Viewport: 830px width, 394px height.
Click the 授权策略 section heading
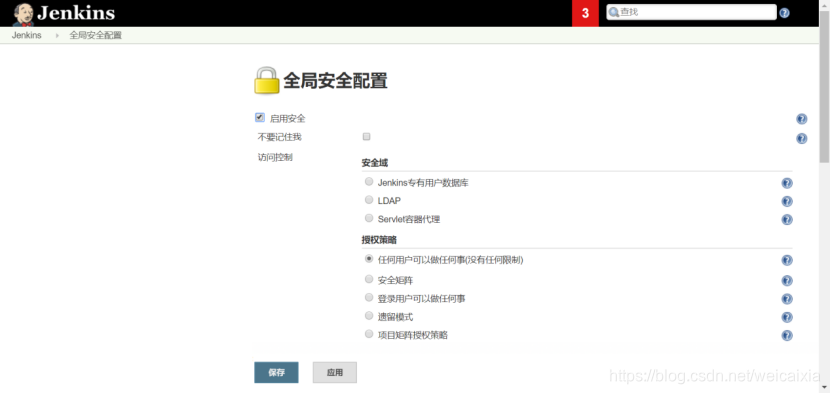pyautogui.click(x=379, y=239)
